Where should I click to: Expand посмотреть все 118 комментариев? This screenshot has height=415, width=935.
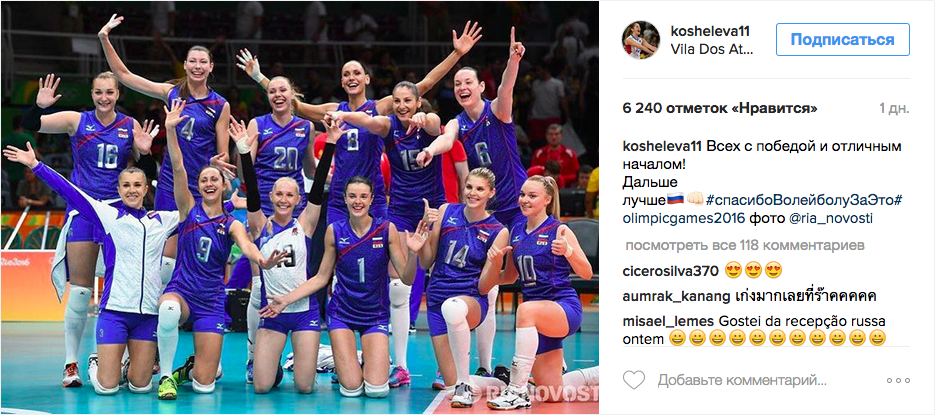[x=736, y=246]
